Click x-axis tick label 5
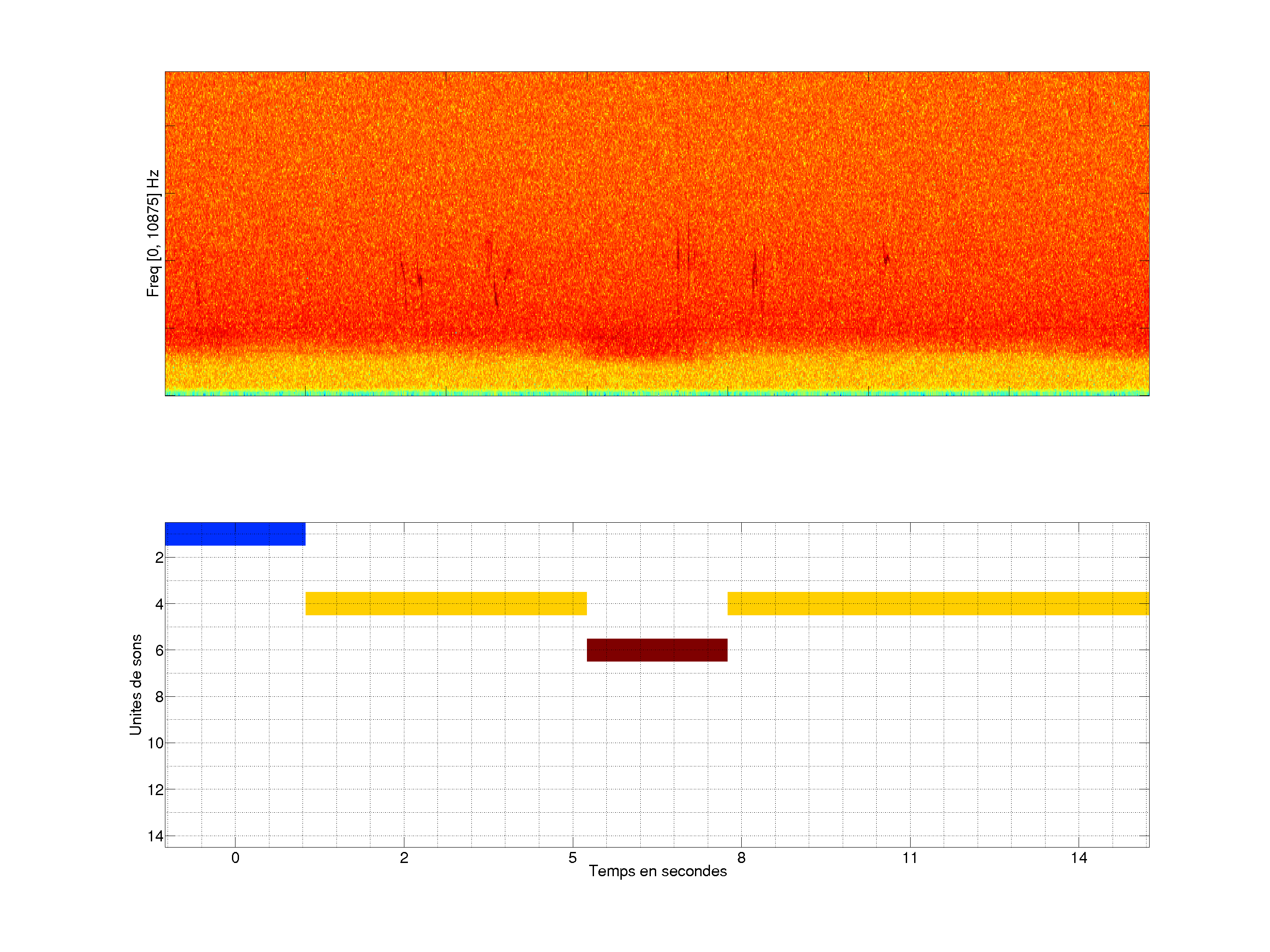This screenshot has height=952, width=1270. point(572,858)
